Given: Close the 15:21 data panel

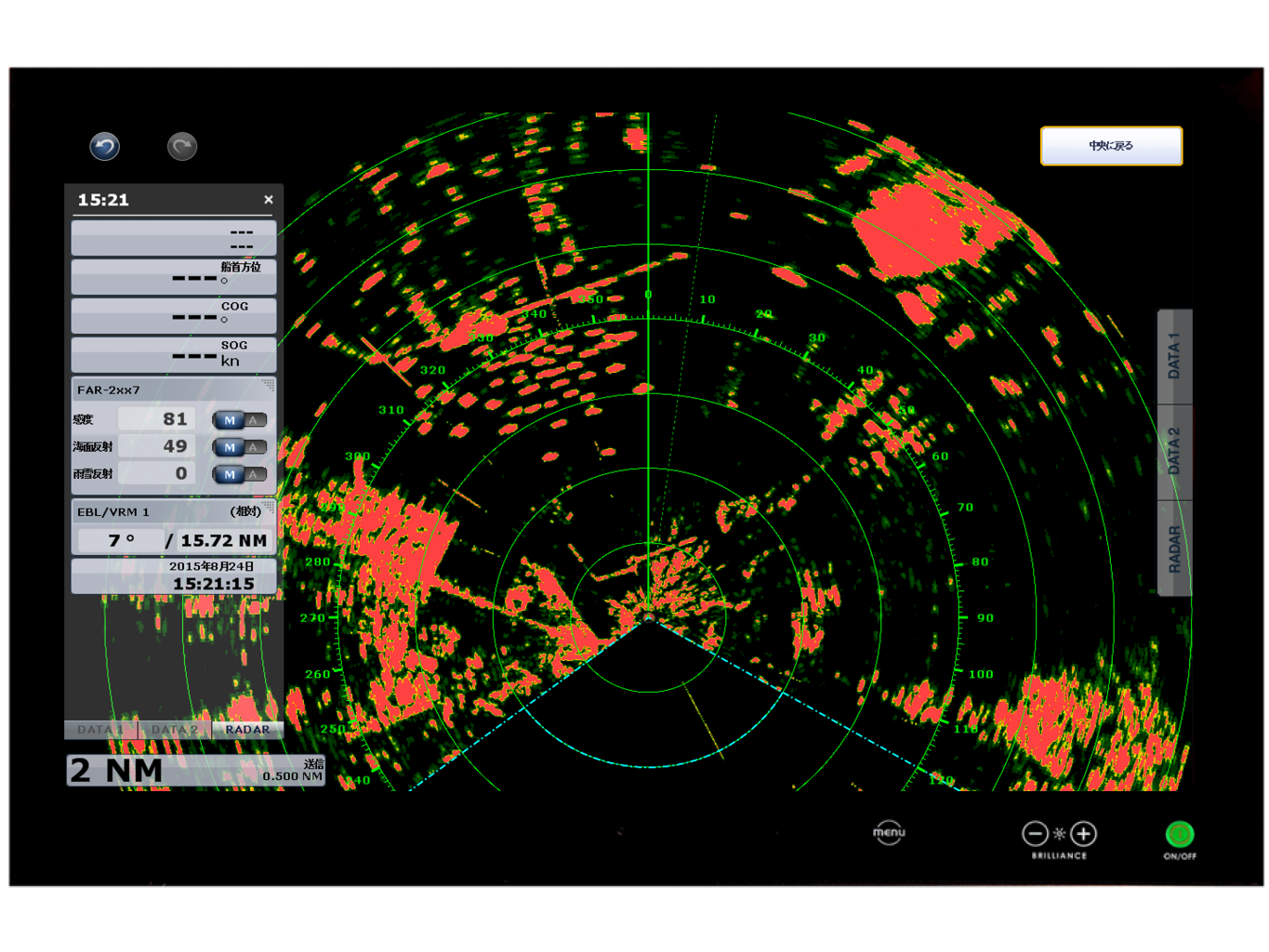Looking at the screenshot, I should coord(269,200).
